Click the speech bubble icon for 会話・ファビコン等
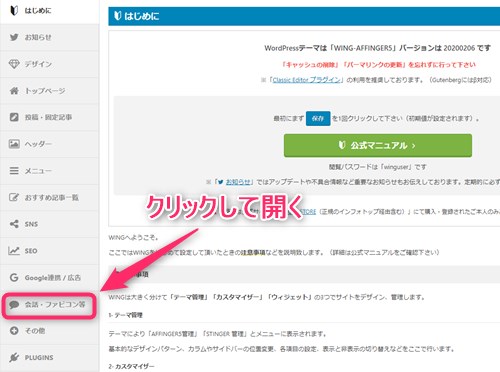The height and width of the screenshot is (372, 500). coord(14,304)
